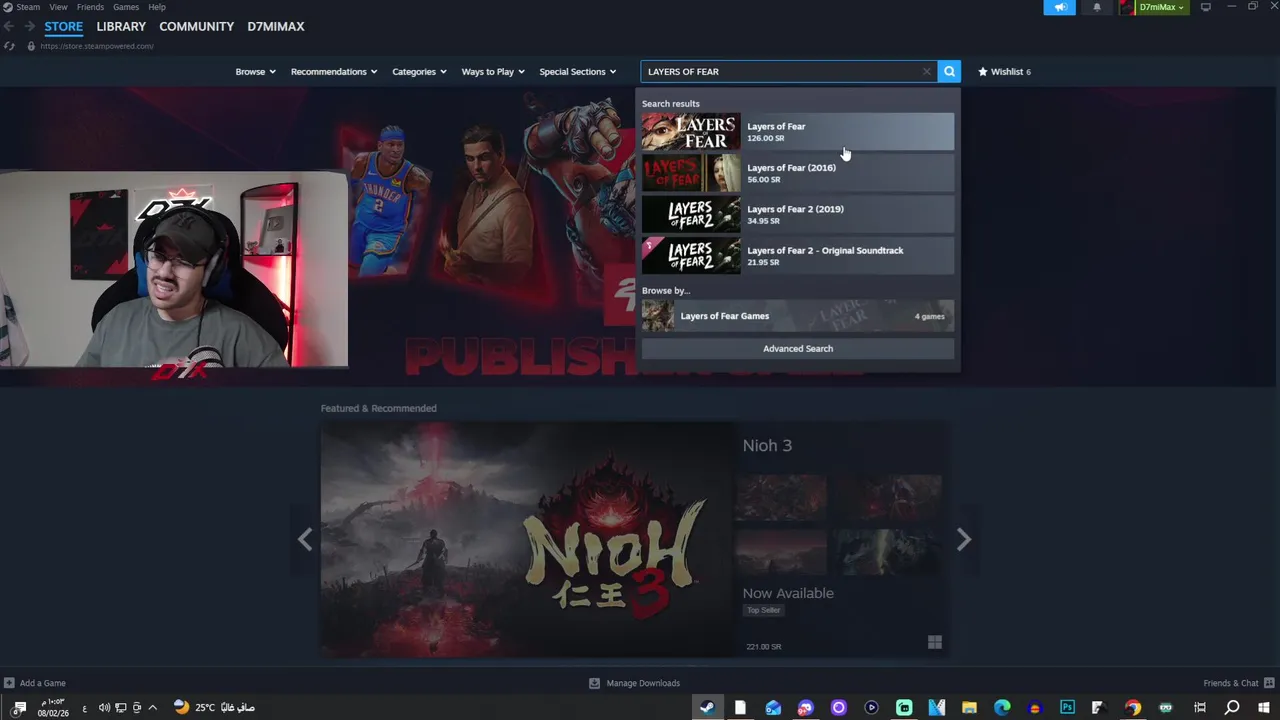Open File Explorer from the taskbar
The height and width of the screenshot is (720, 1280).
969,707
